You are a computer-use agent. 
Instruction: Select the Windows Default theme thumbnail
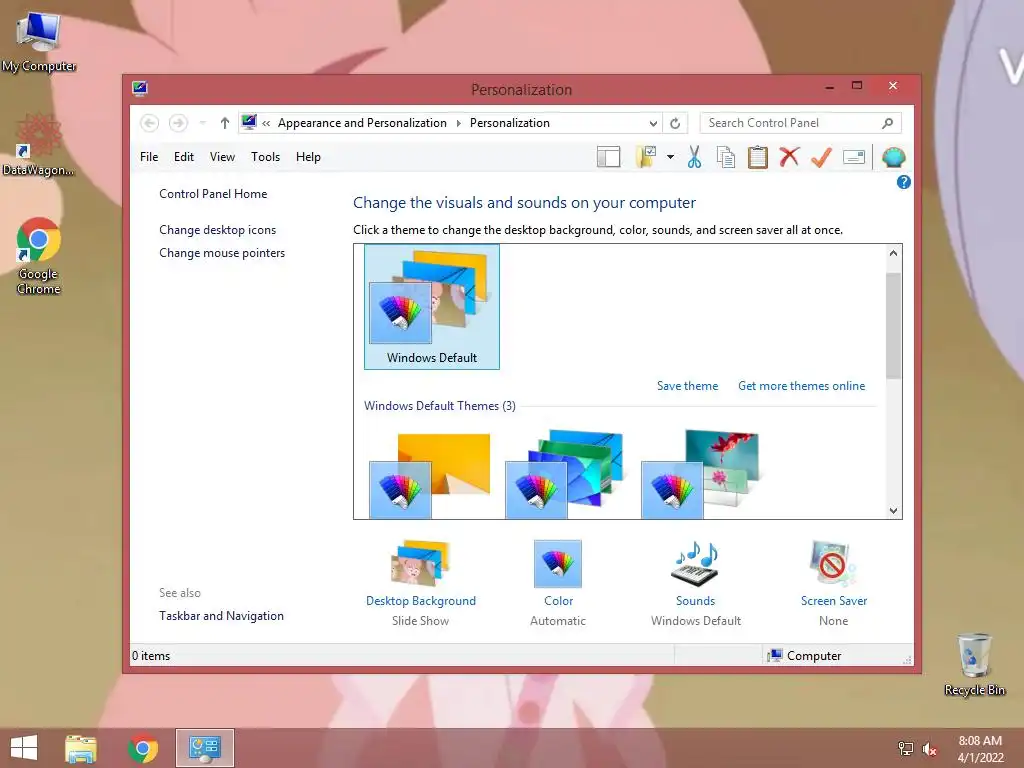click(432, 307)
